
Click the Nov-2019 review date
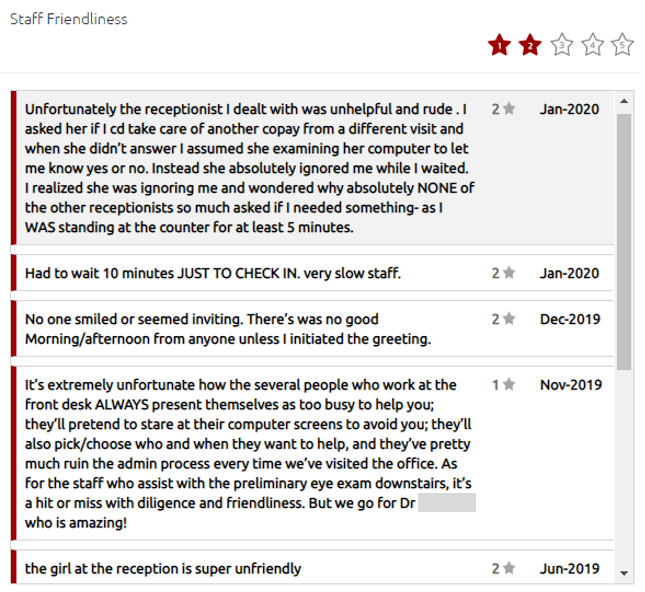click(569, 384)
